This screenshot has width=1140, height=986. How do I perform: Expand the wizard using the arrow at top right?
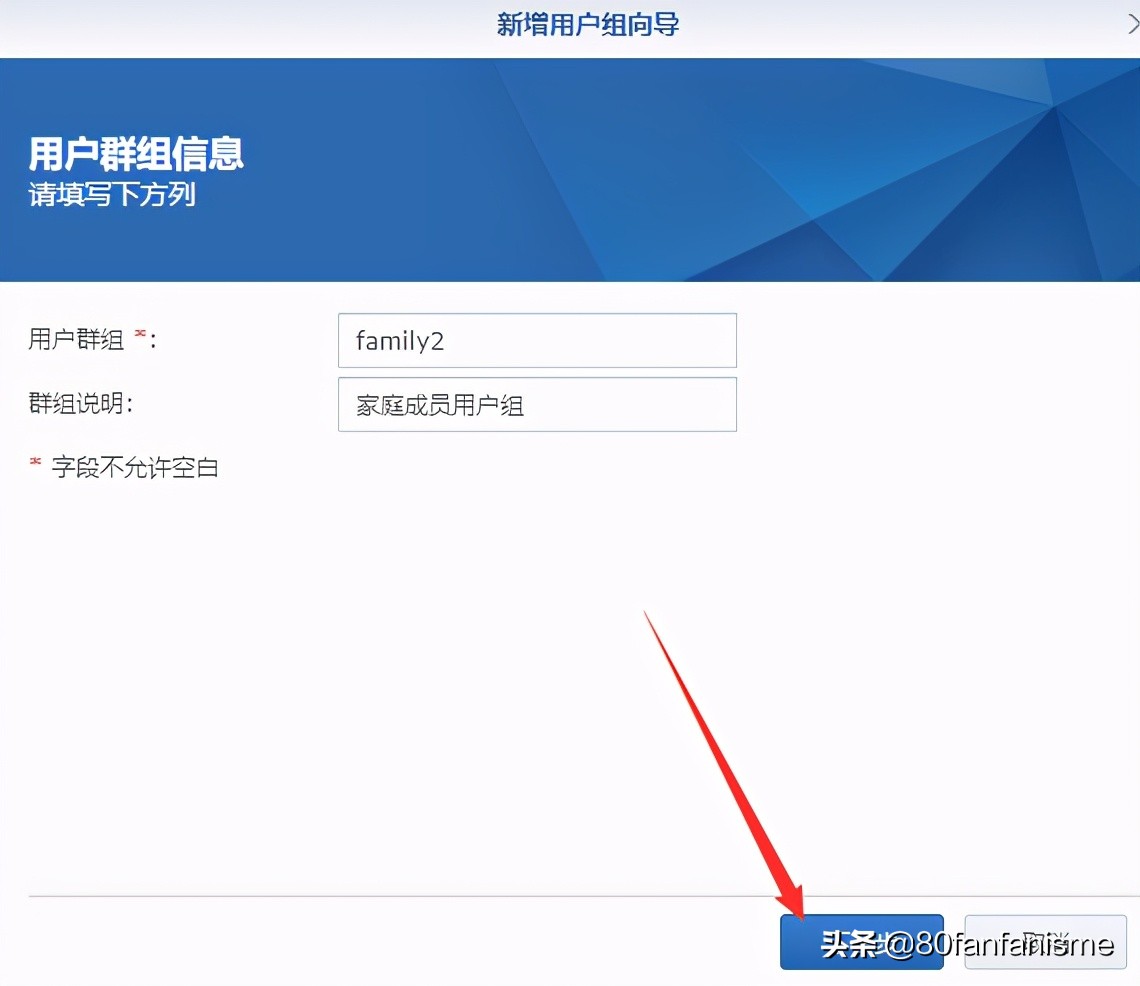[x=1131, y=23]
